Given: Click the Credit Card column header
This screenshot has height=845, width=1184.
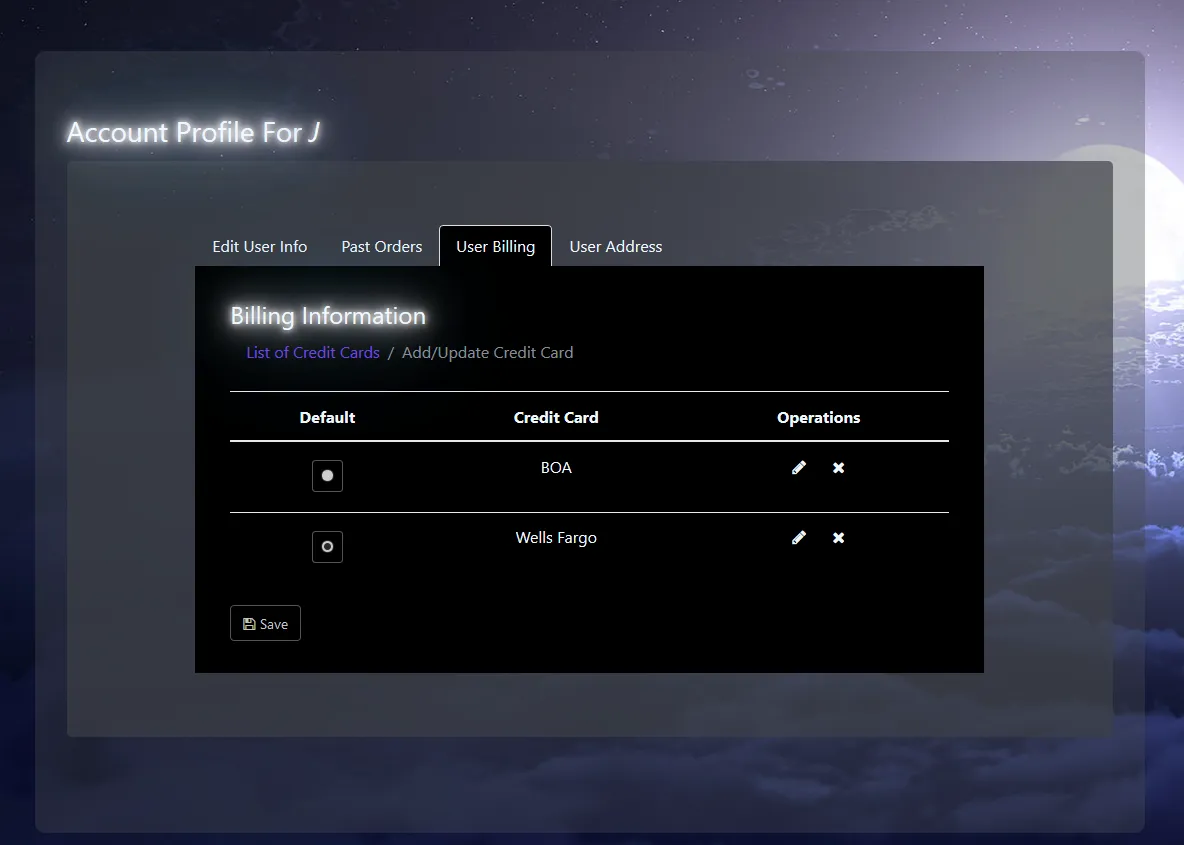Looking at the screenshot, I should point(556,418).
